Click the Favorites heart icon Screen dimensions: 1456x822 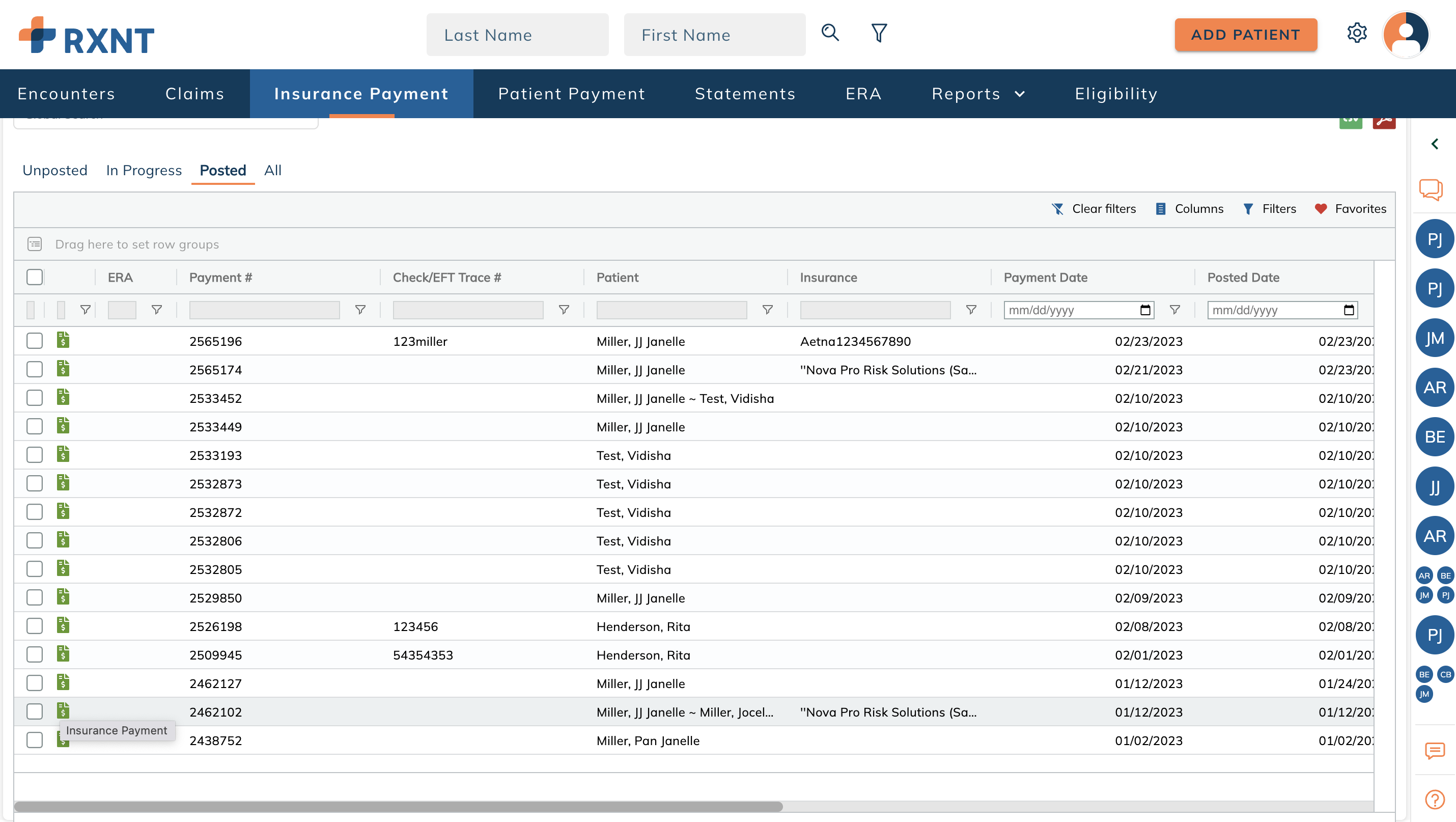1321,209
